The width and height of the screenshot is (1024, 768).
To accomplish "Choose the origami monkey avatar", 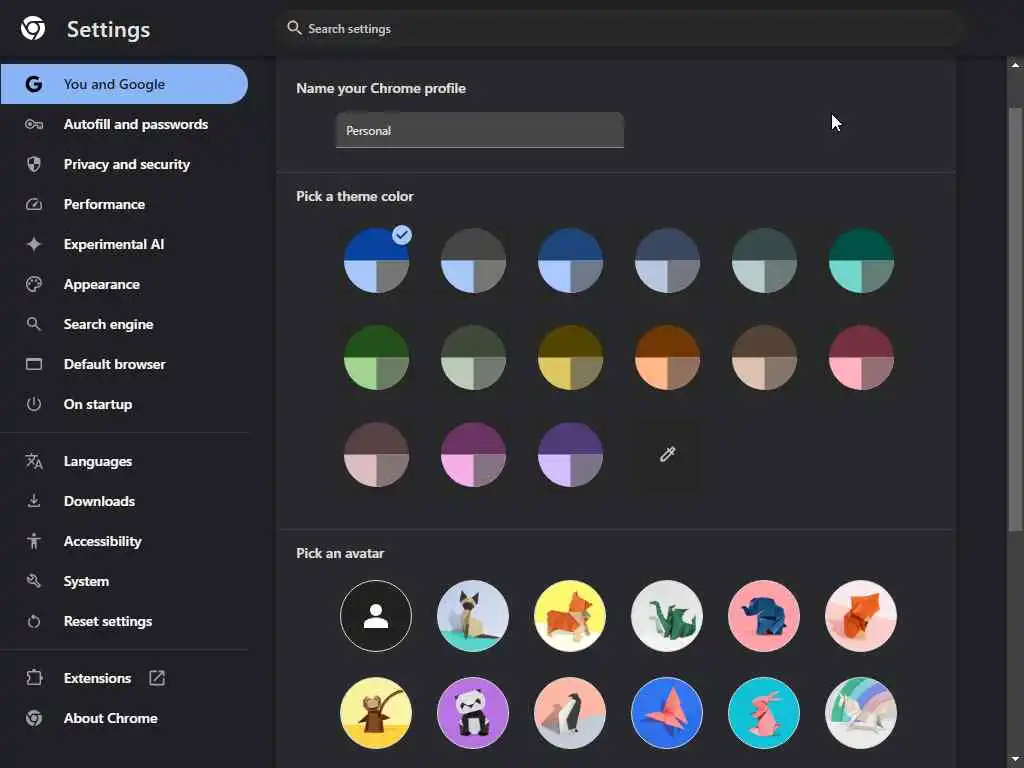I will click(x=376, y=712).
